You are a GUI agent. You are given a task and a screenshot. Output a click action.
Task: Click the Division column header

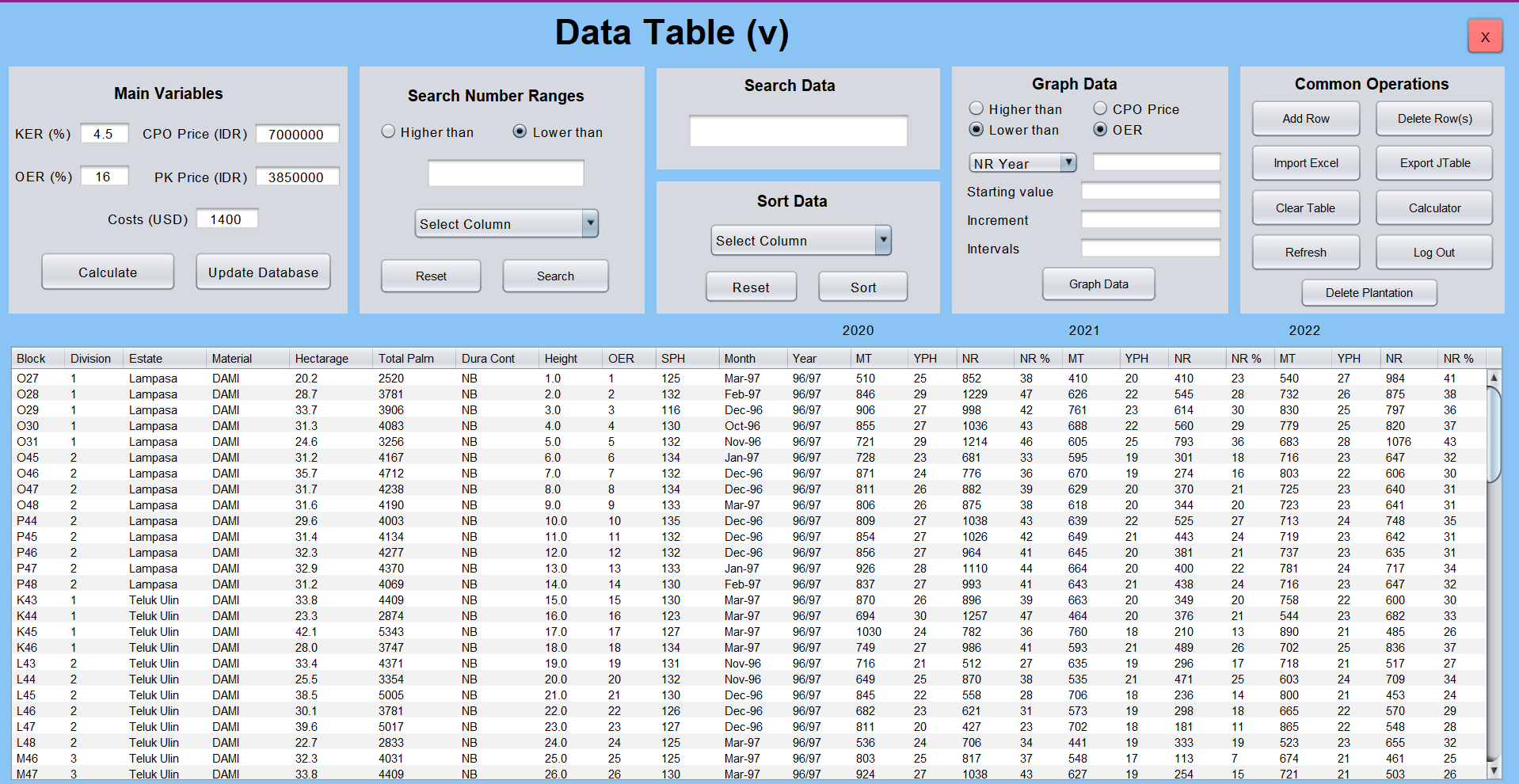point(94,358)
